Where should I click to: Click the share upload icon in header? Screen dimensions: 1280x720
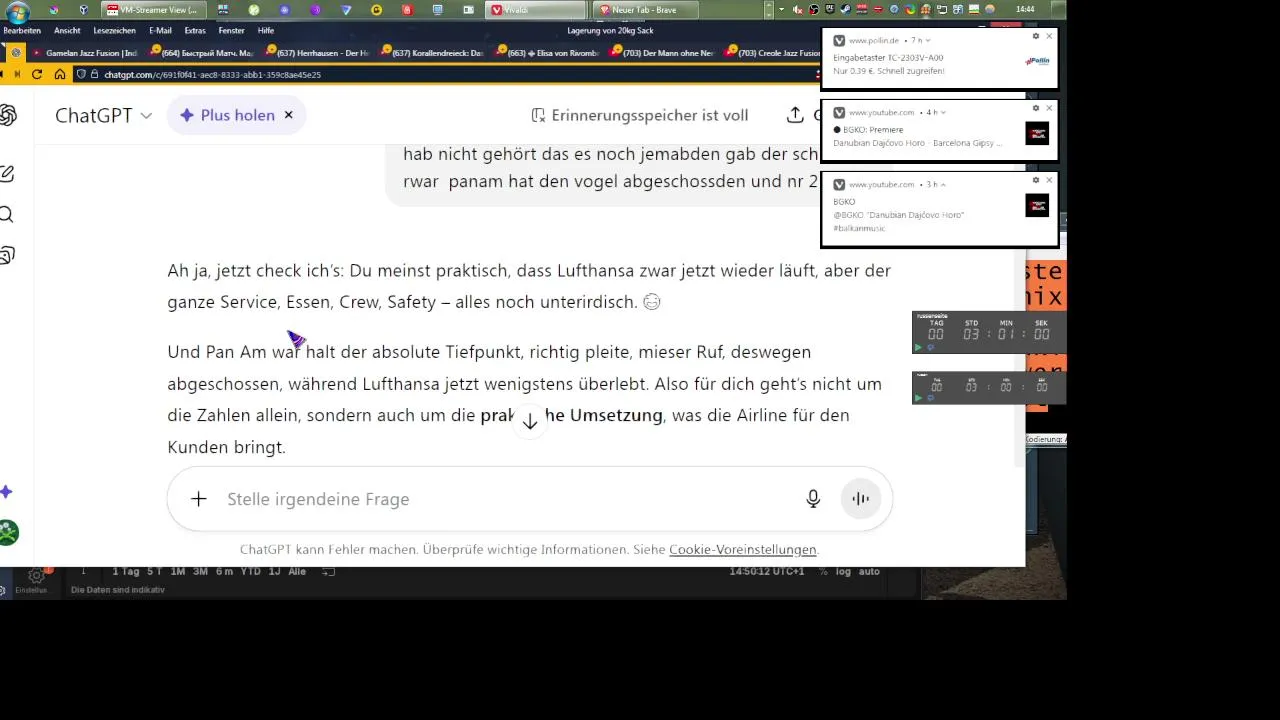795,115
